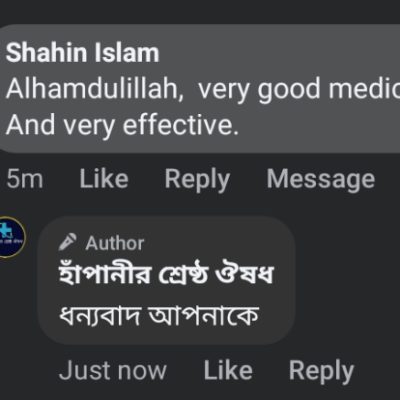This screenshot has height=400, width=400.
Task: Click the word 'effective' in the comment
Action: 177,125
